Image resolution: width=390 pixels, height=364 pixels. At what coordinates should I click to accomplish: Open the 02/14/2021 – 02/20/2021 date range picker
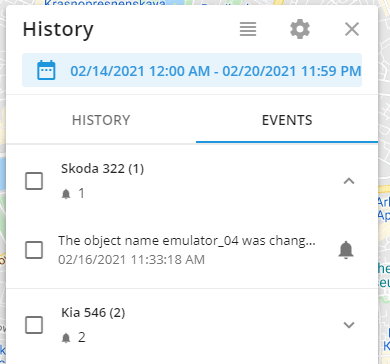[192, 70]
